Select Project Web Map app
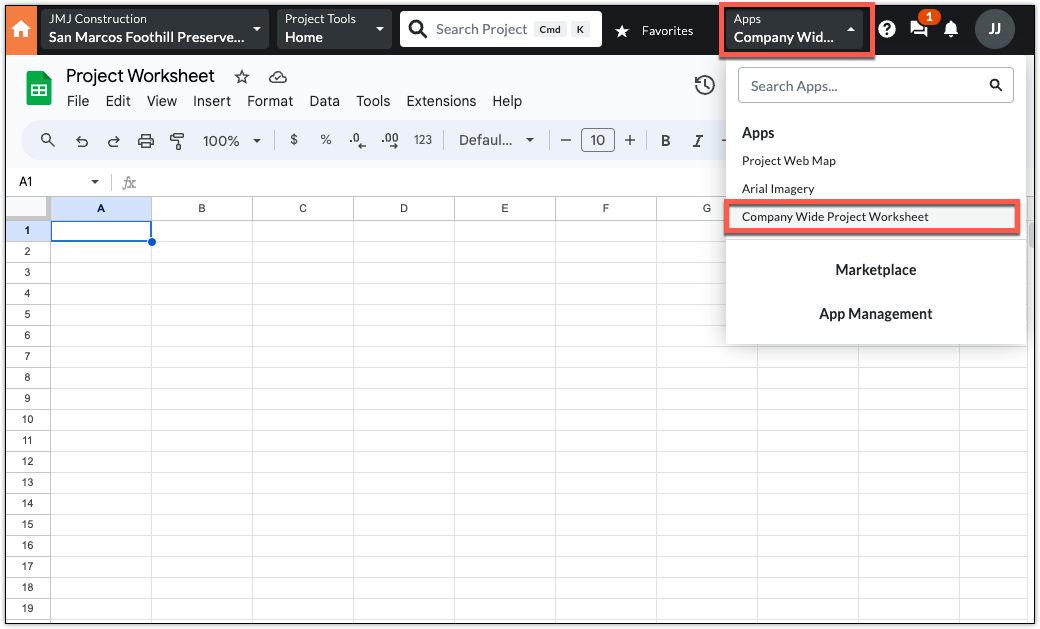Screen dimensions: 1040x629 click(x=789, y=161)
